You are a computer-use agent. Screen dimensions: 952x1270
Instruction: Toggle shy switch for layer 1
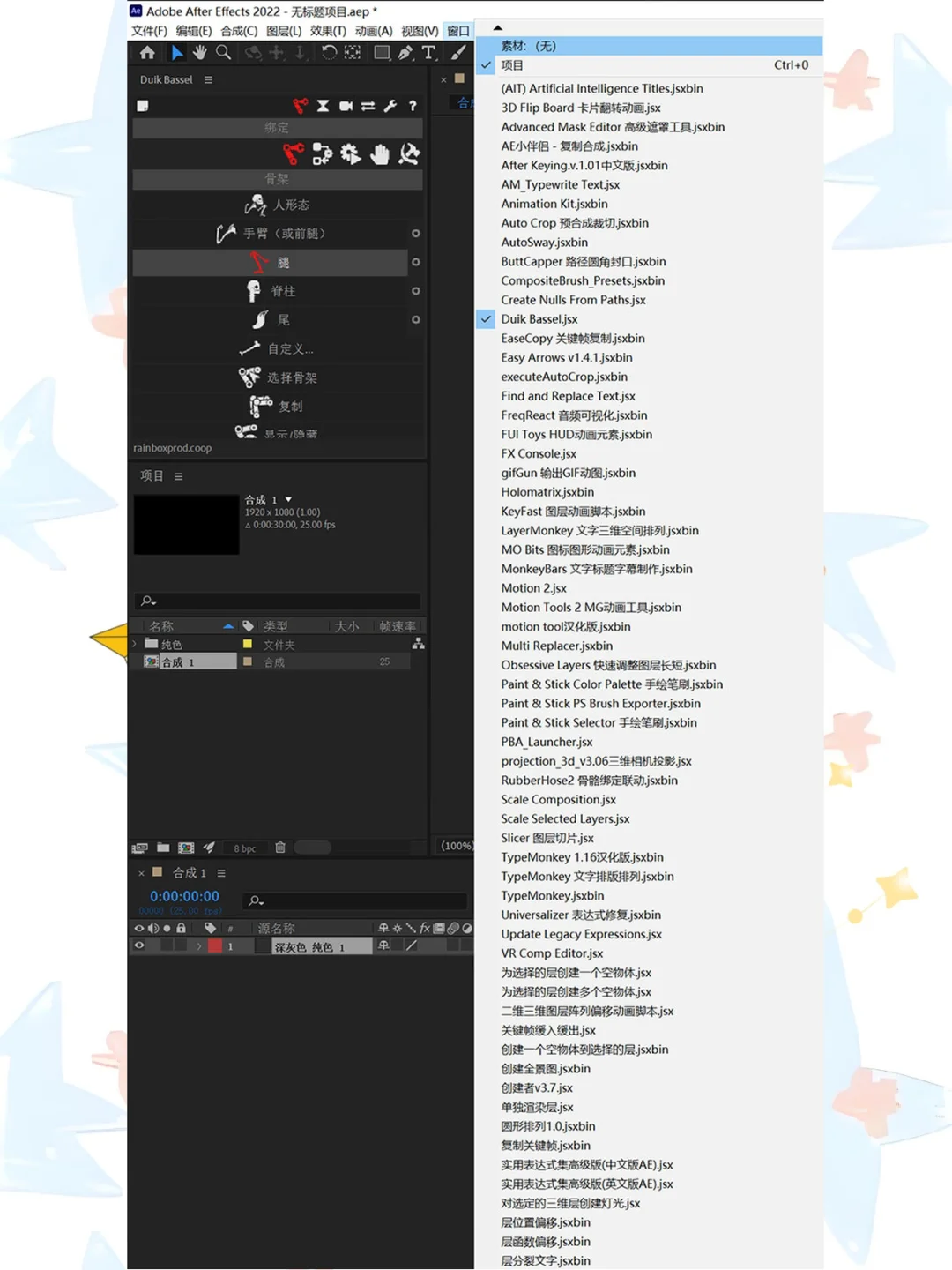pyautogui.click(x=383, y=945)
